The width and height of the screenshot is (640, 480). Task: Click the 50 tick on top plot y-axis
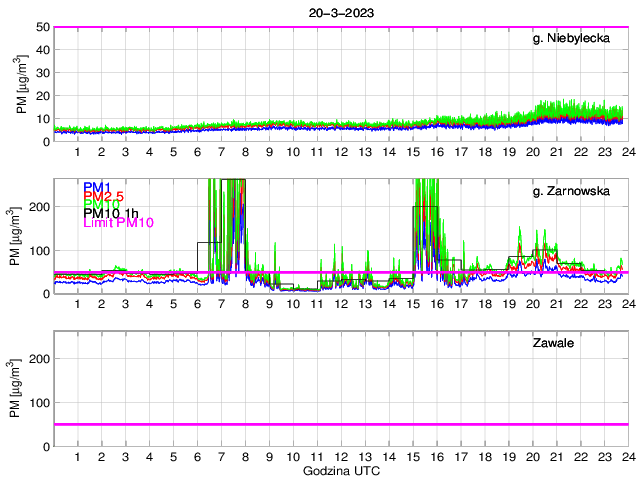tap(43, 27)
